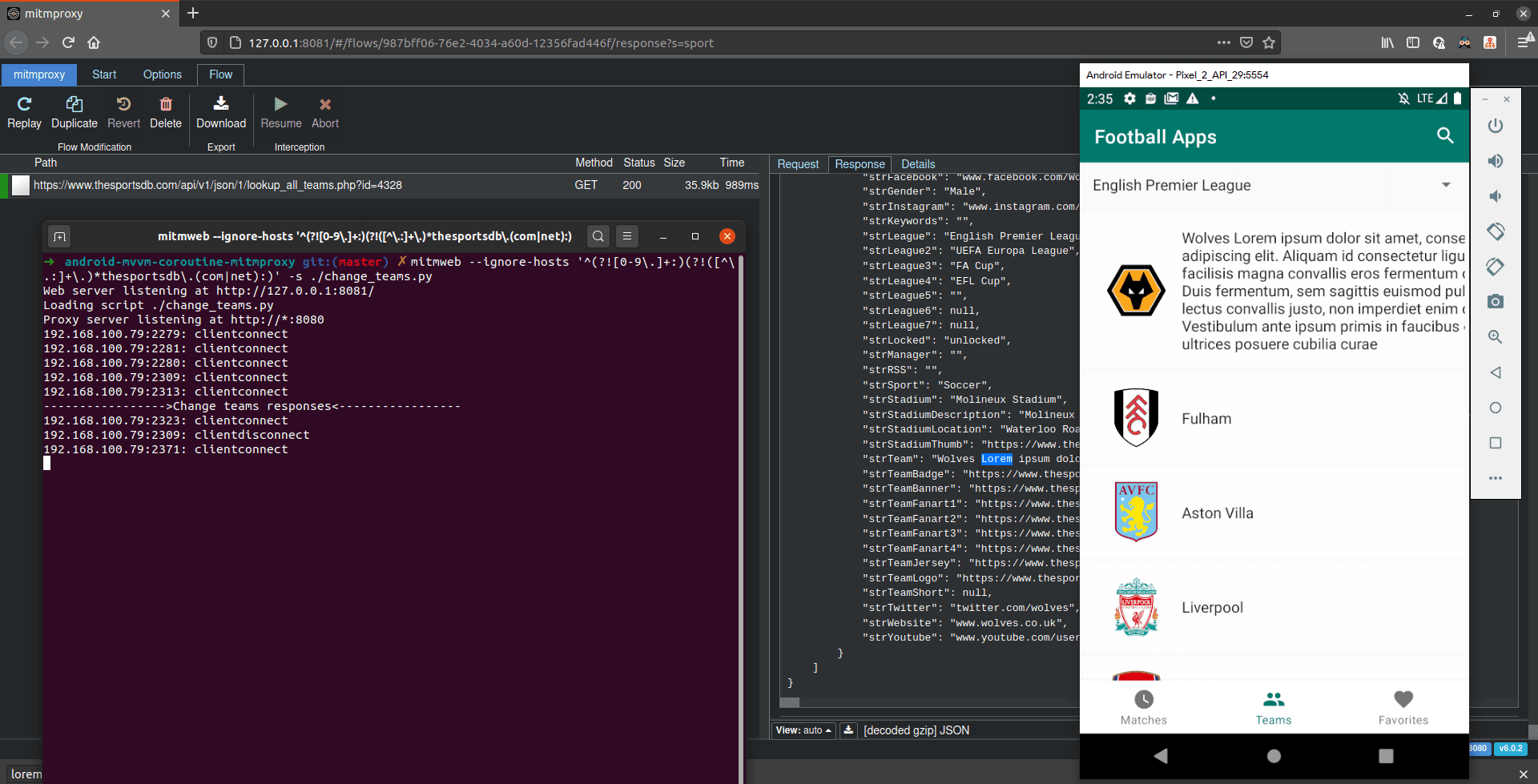
Task: Open the View: auto mode dropdown
Action: pos(803,730)
